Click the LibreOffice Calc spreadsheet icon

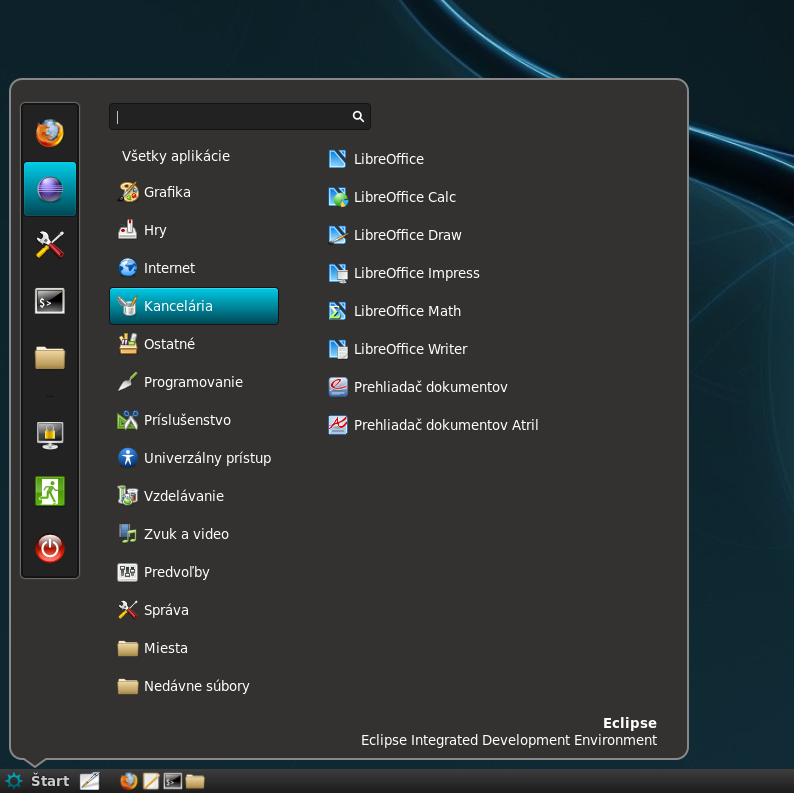[338, 197]
